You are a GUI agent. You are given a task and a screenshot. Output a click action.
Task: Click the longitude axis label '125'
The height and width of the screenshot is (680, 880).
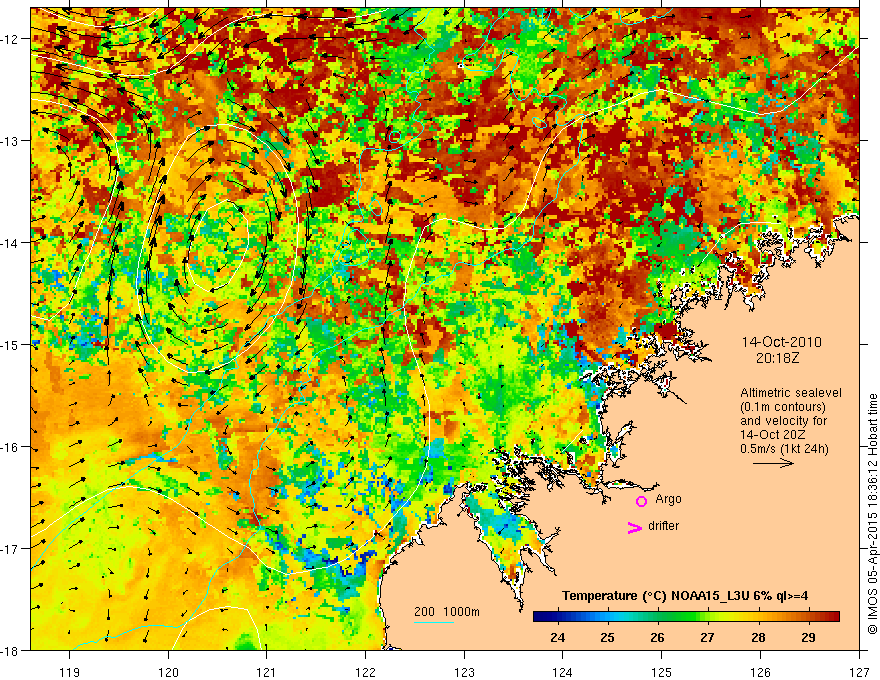(x=662, y=672)
